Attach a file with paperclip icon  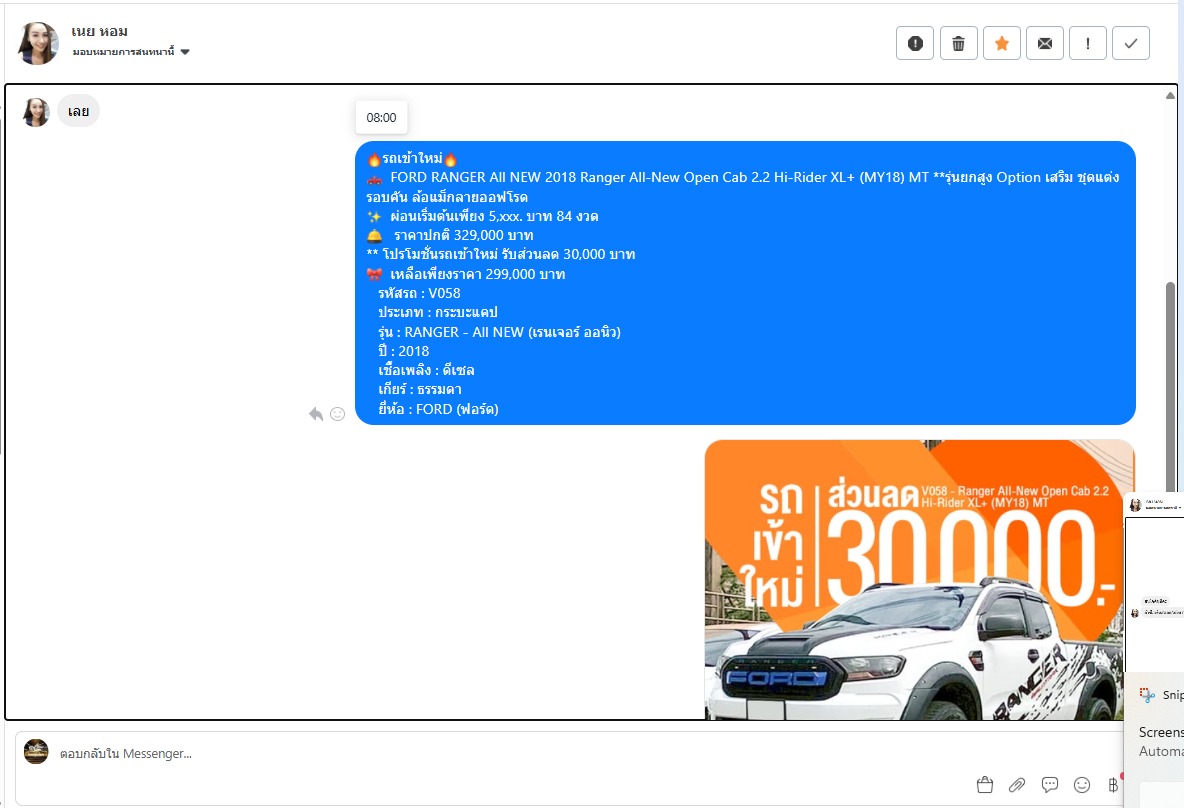[x=1017, y=785]
